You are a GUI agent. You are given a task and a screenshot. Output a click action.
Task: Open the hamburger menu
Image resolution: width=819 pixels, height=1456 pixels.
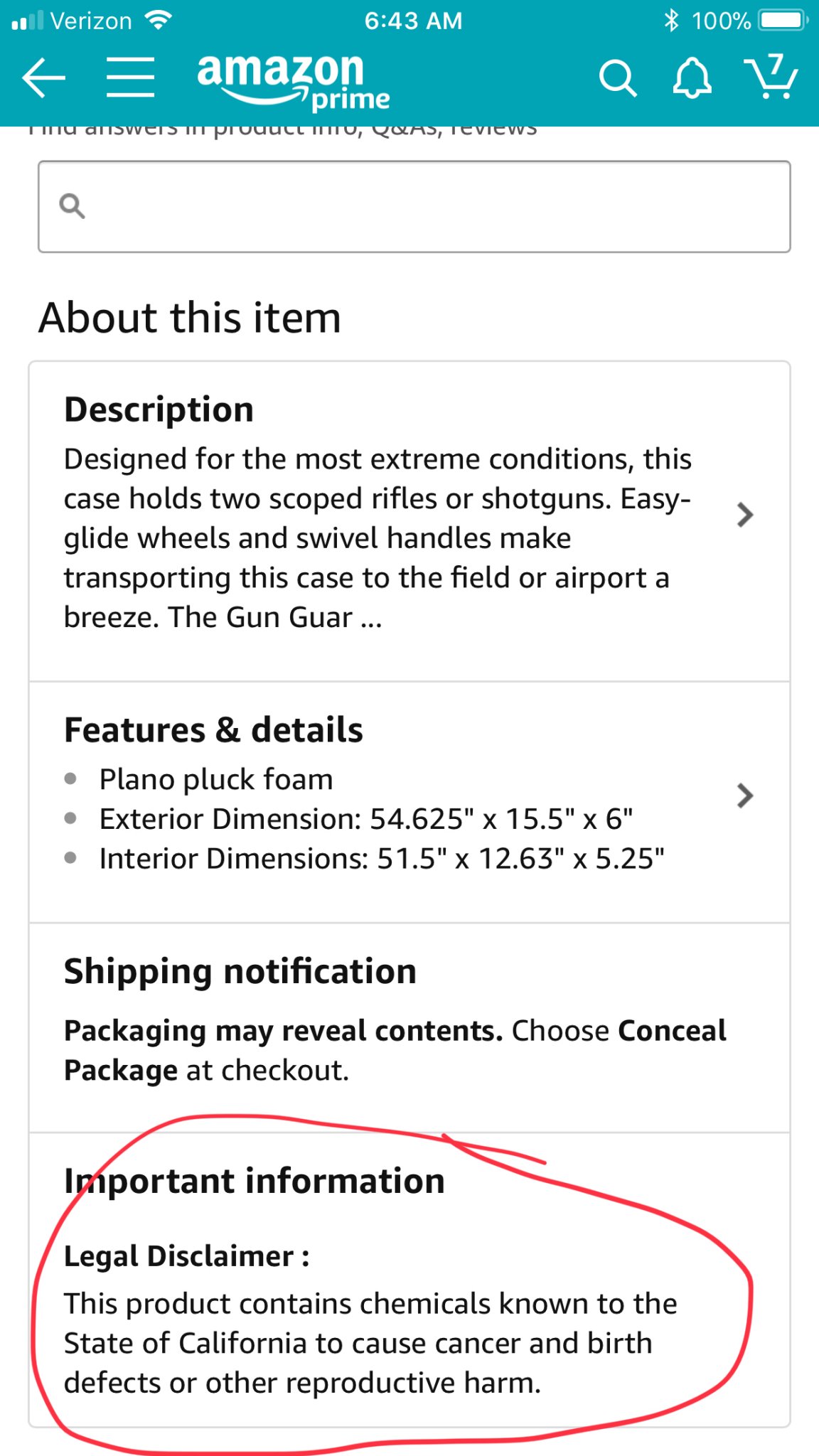click(130, 77)
